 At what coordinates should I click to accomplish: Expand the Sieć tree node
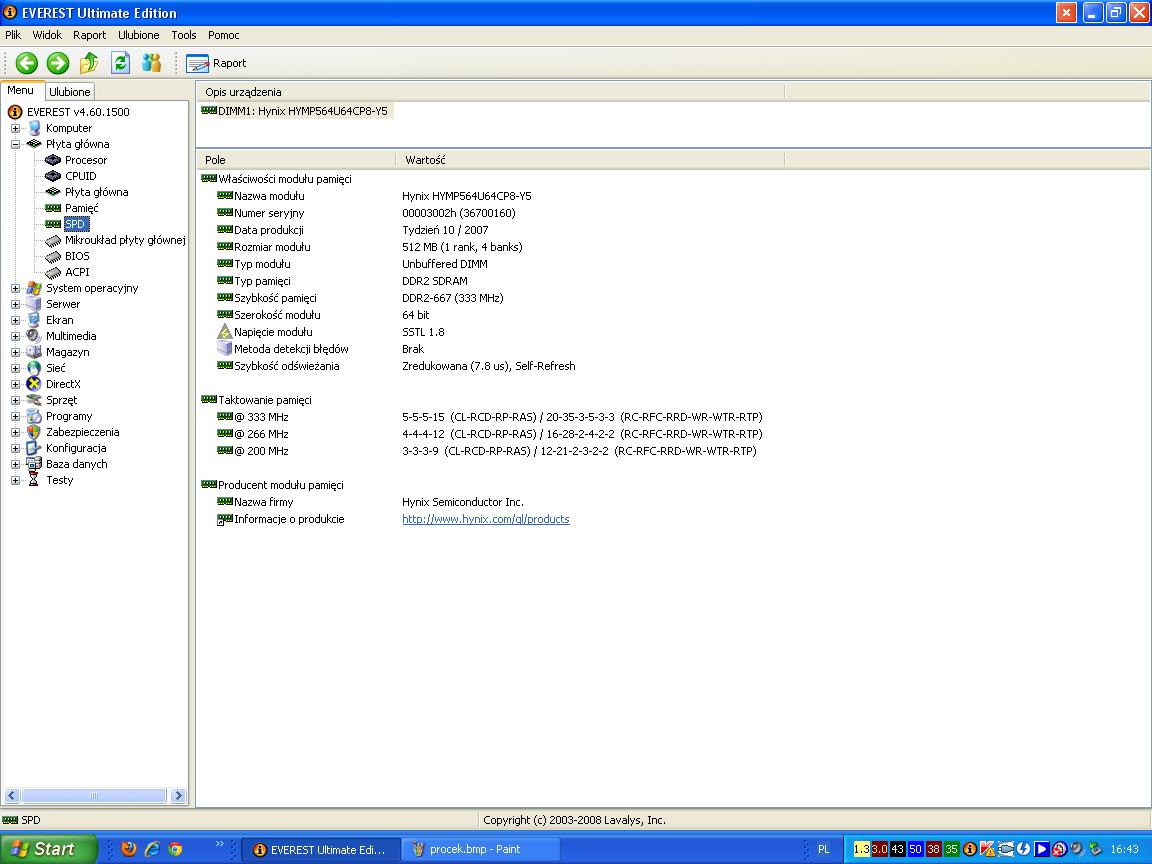point(15,368)
